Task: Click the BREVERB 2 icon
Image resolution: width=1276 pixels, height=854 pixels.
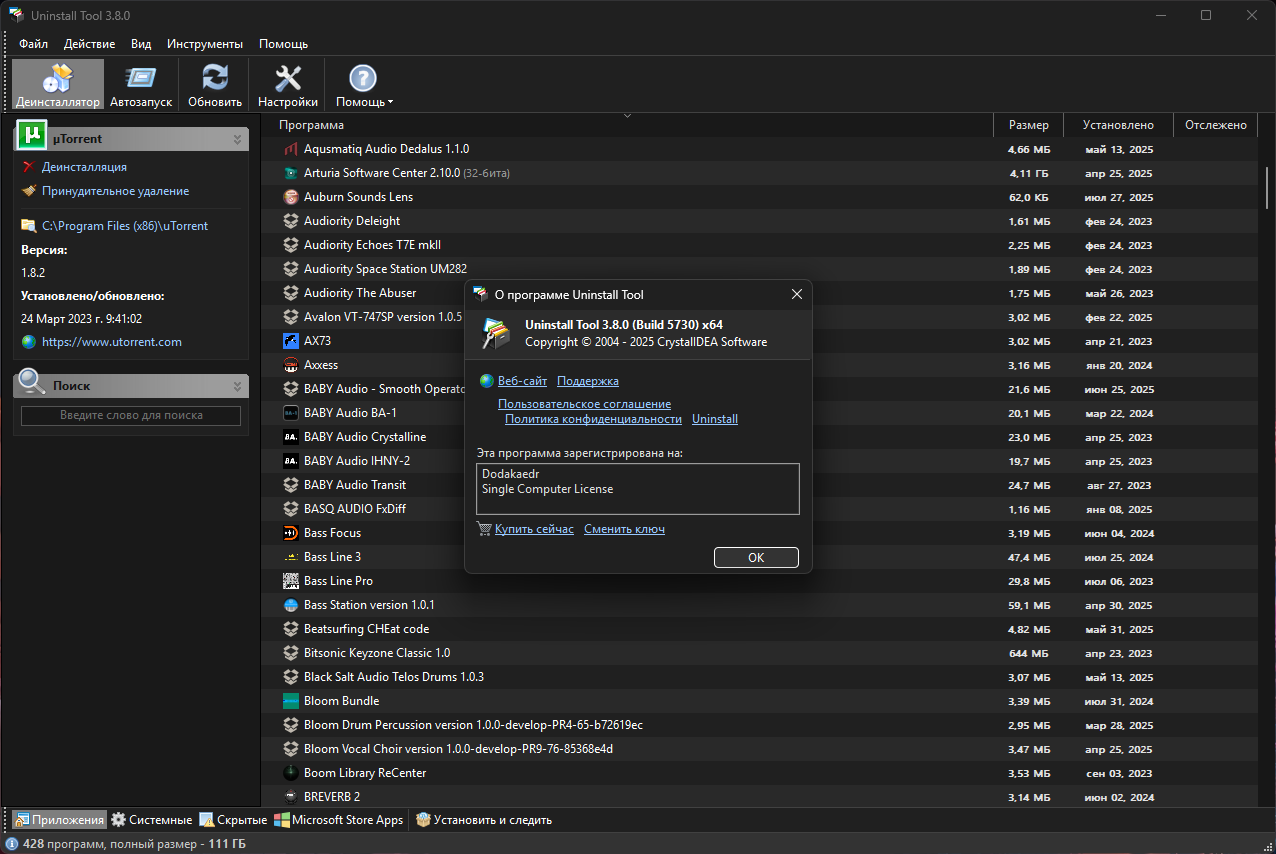Action: pyautogui.click(x=291, y=797)
